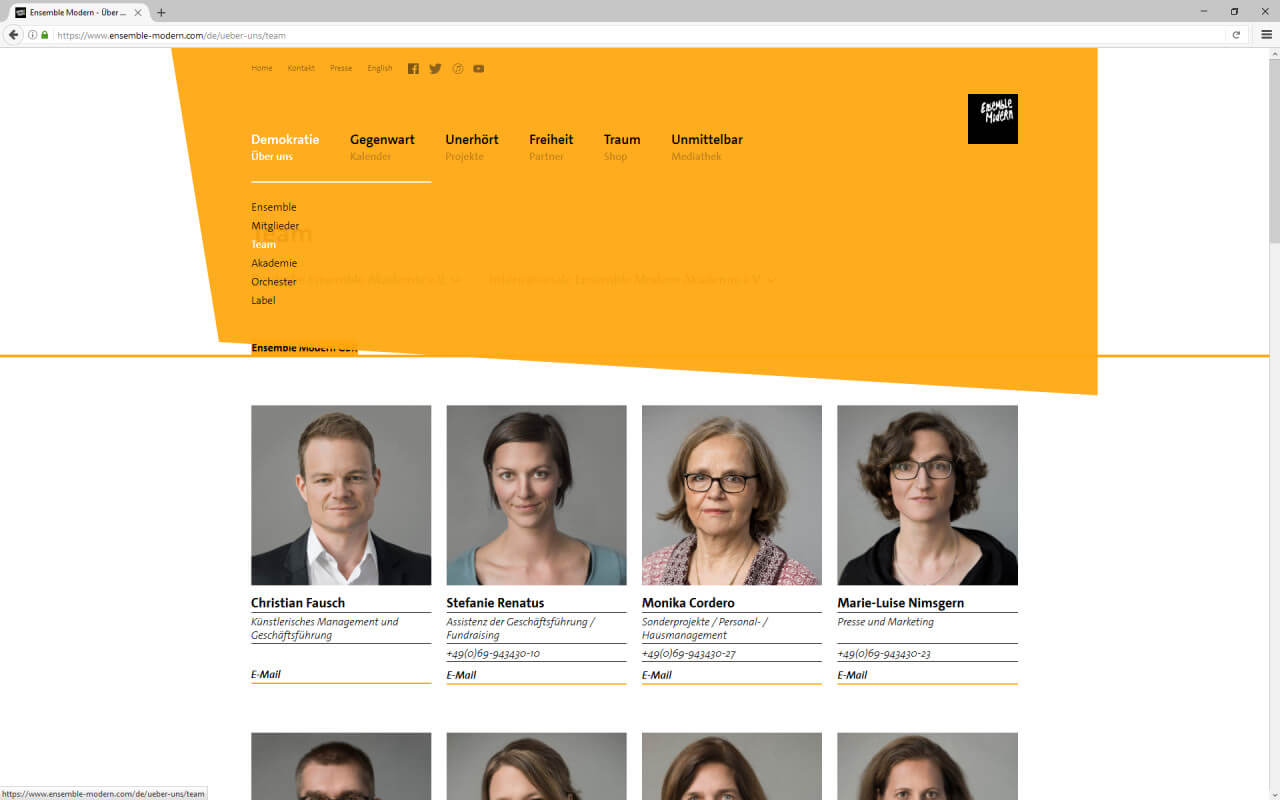1280x800 pixels.
Task: Select Orchester in the submenu
Action: click(274, 282)
